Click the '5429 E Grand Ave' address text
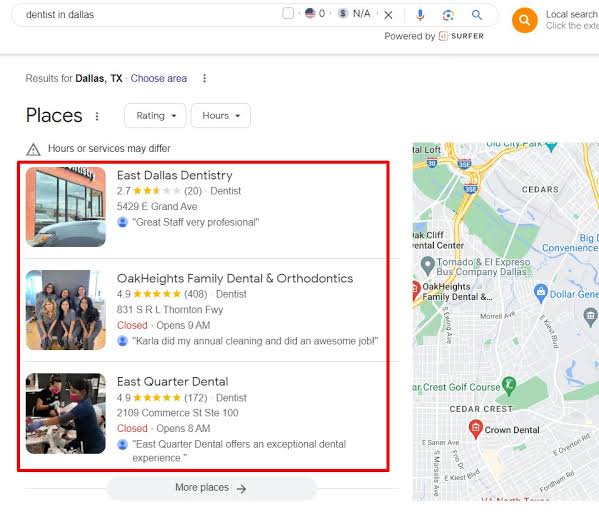The width and height of the screenshot is (599, 512). click(x=157, y=206)
